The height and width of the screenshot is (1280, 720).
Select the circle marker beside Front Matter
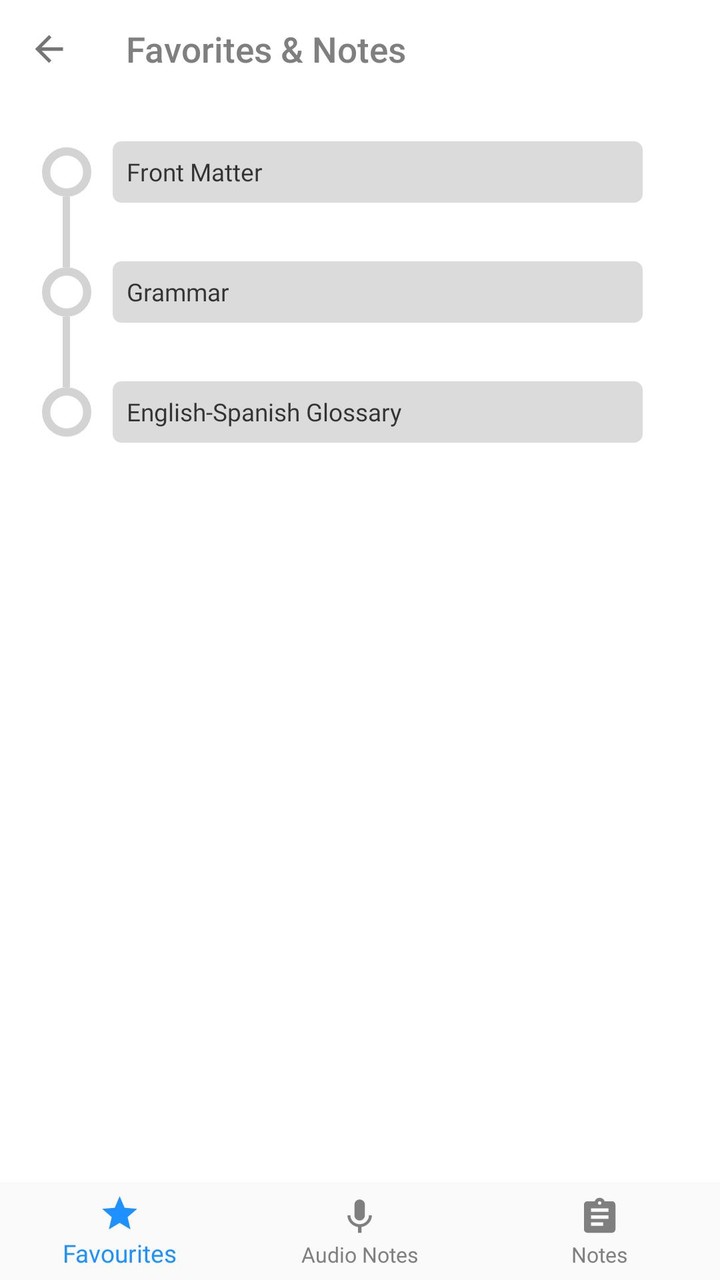(x=66, y=172)
